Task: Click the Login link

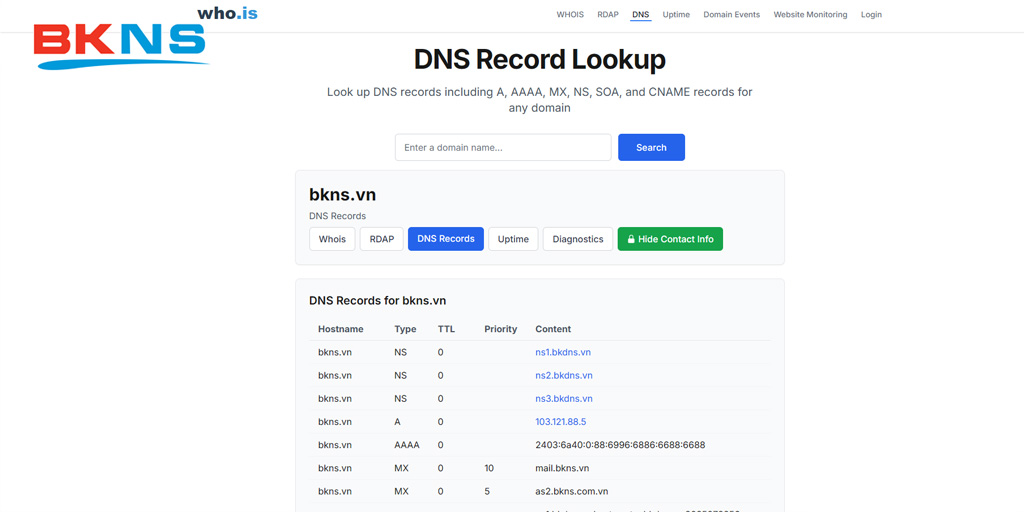Action: 871,15
